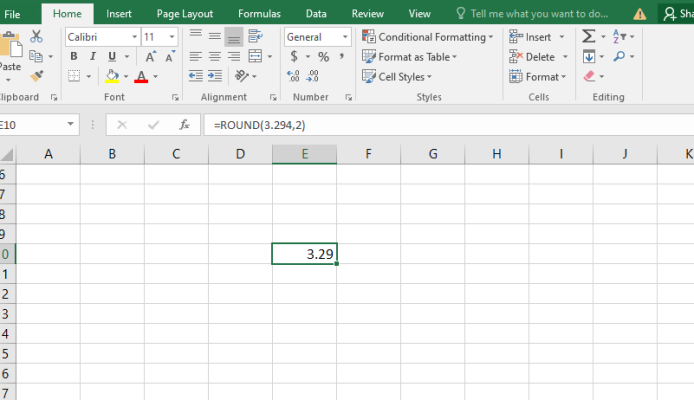Open Sort & Filter tool
Image resolution: width=694 pixels, height=400 pixels.
point(619,36)
